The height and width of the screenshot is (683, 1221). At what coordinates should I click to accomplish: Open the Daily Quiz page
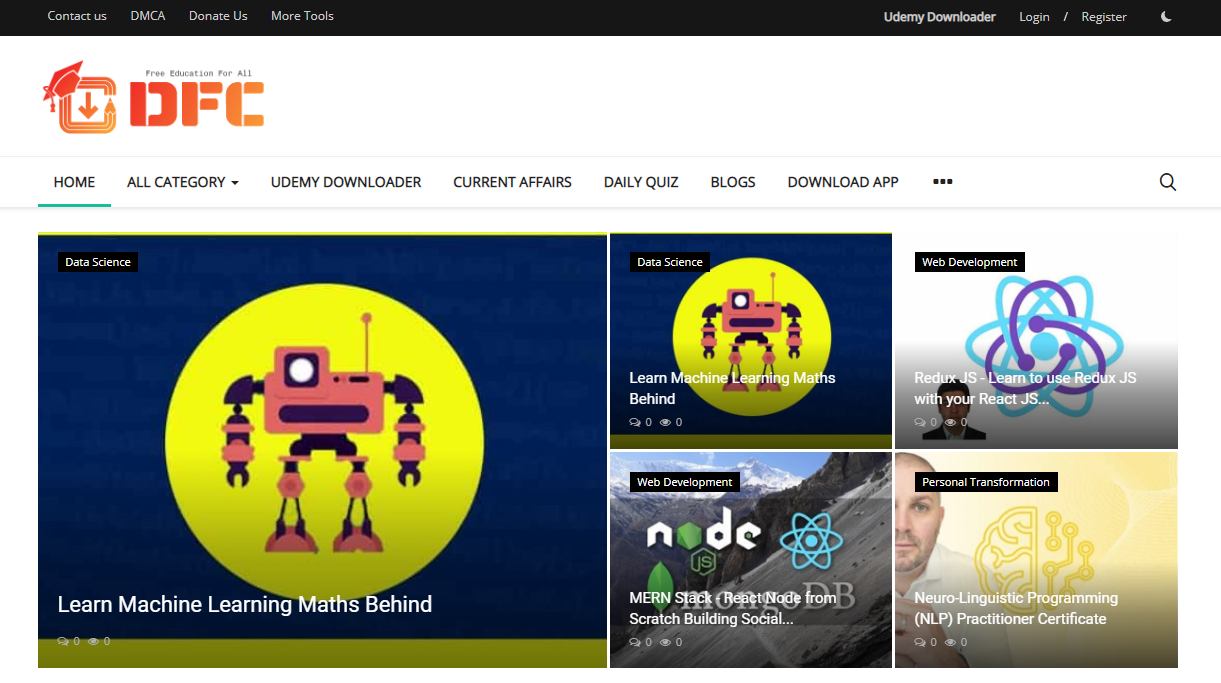(641, 182)
